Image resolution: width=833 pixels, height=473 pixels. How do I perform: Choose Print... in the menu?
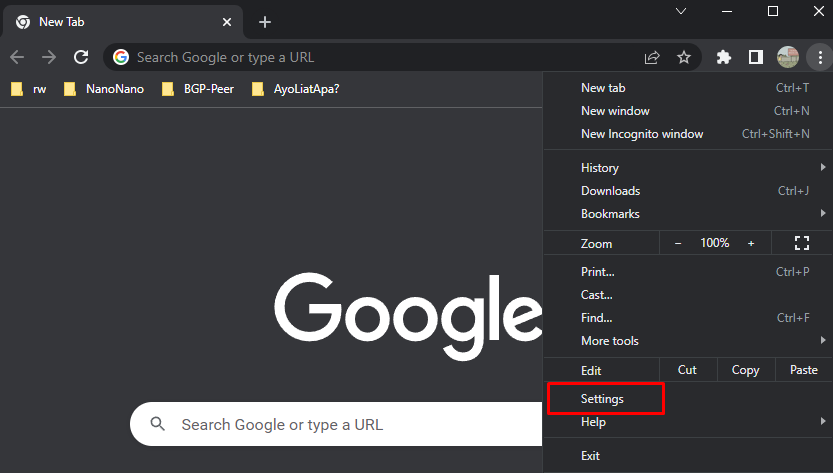coord(687,272)
